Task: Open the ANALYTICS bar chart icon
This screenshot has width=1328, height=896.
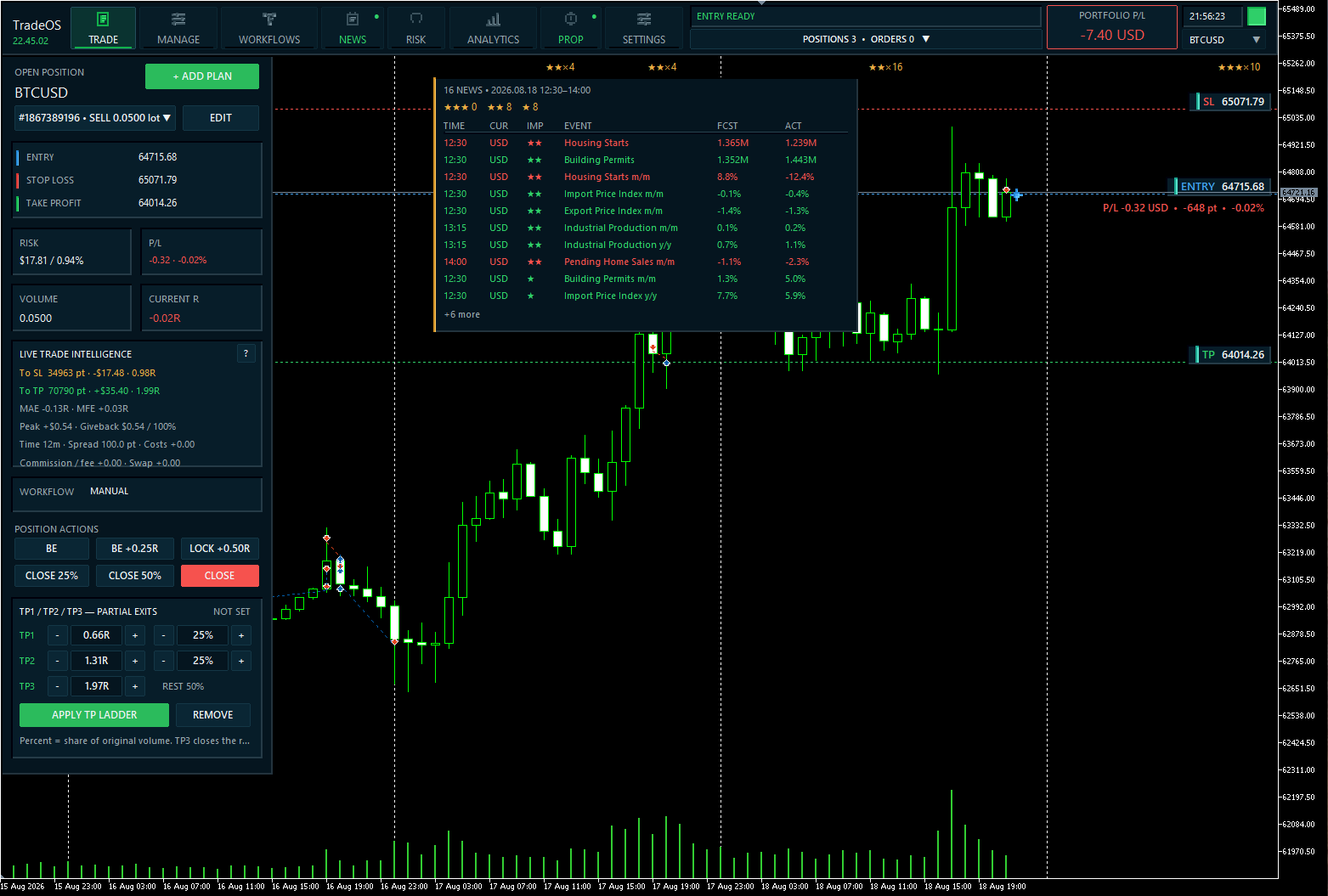Action: pos(494,20)
